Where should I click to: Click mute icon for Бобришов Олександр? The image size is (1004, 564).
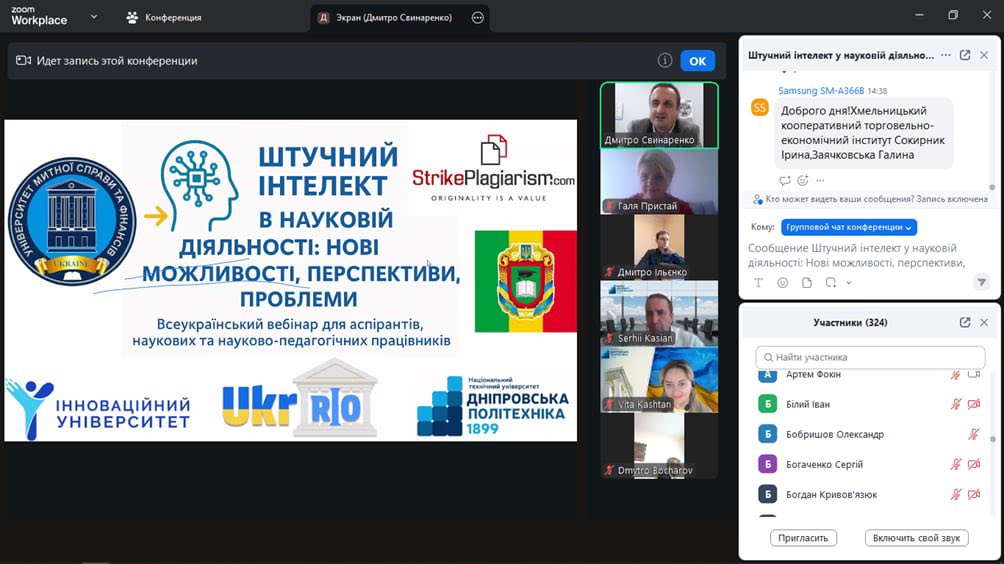pyautogui.click(x=974, y=435)
